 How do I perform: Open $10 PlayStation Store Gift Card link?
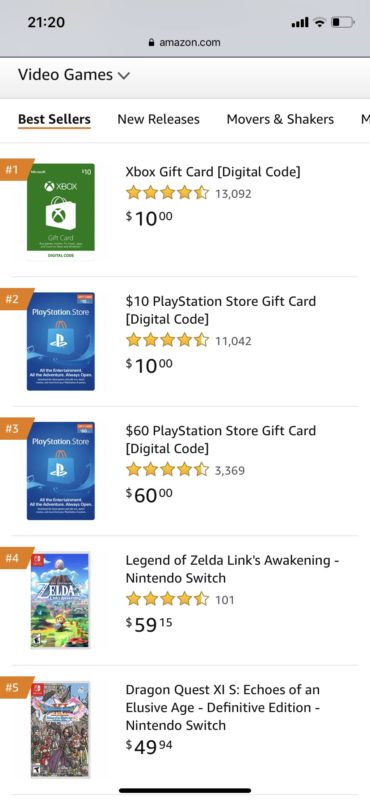click(220, 310)
